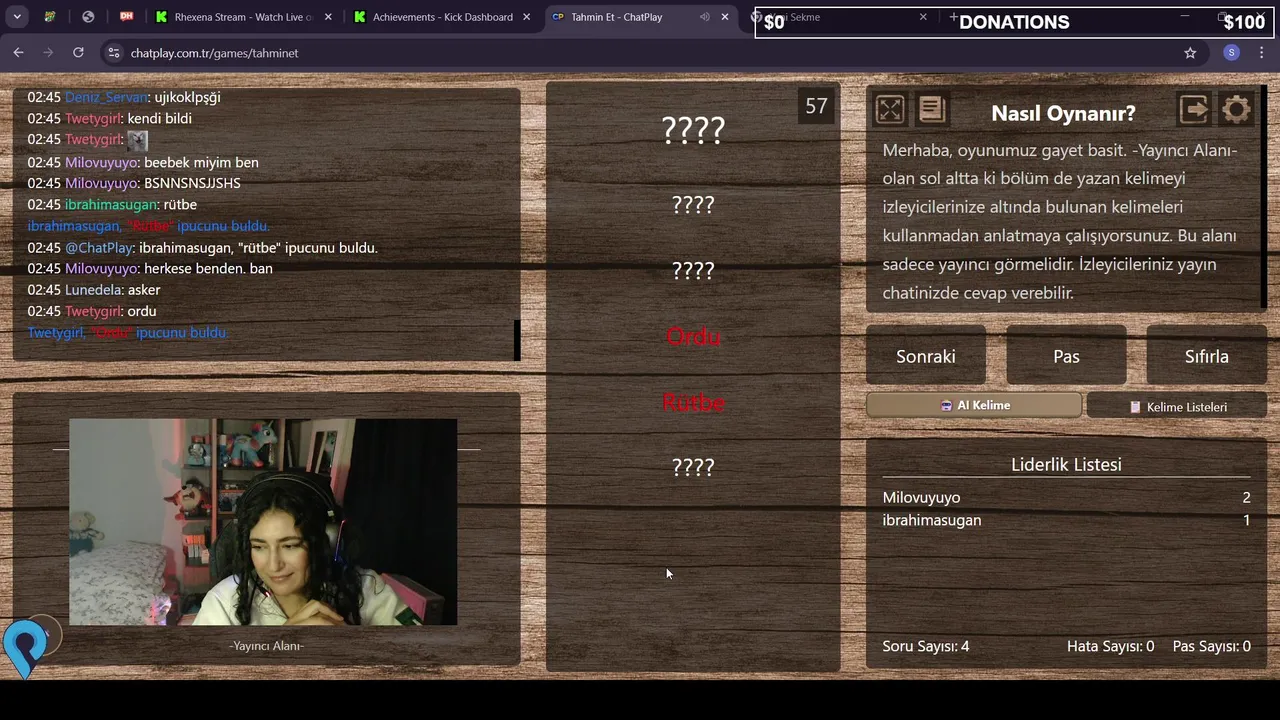Click the Hata Sayısı: 0 counter

pos(1110,646)
